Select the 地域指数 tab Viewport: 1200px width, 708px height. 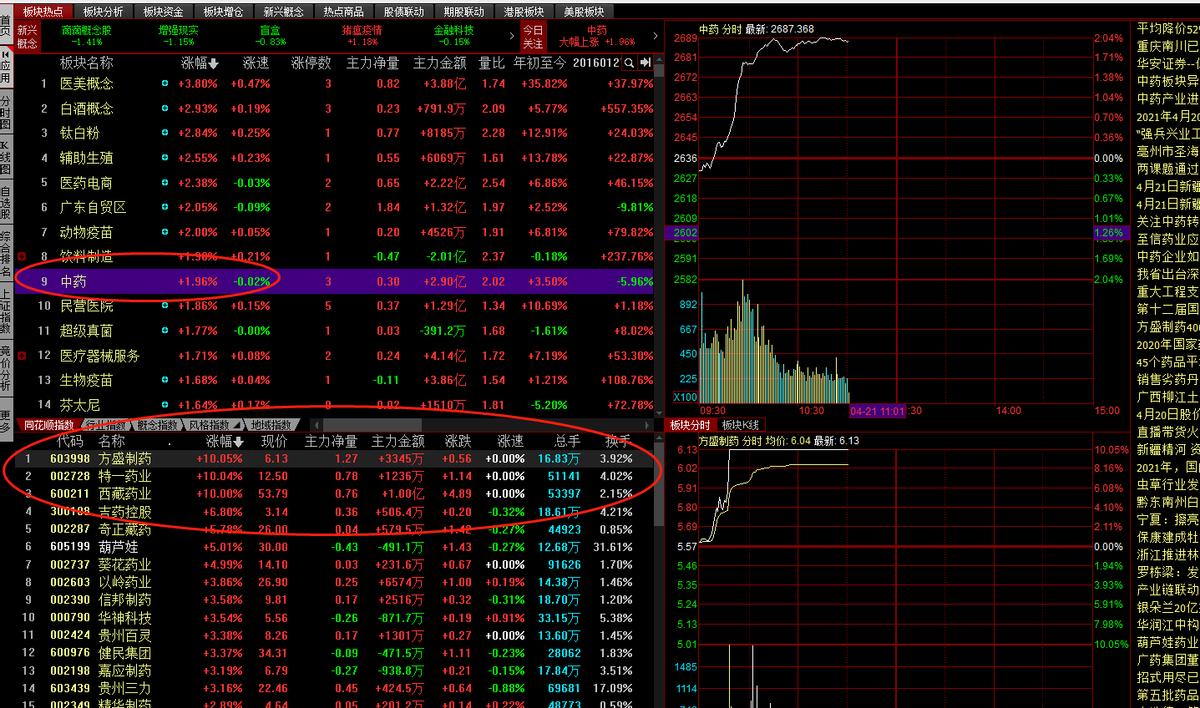pos(270,425)
